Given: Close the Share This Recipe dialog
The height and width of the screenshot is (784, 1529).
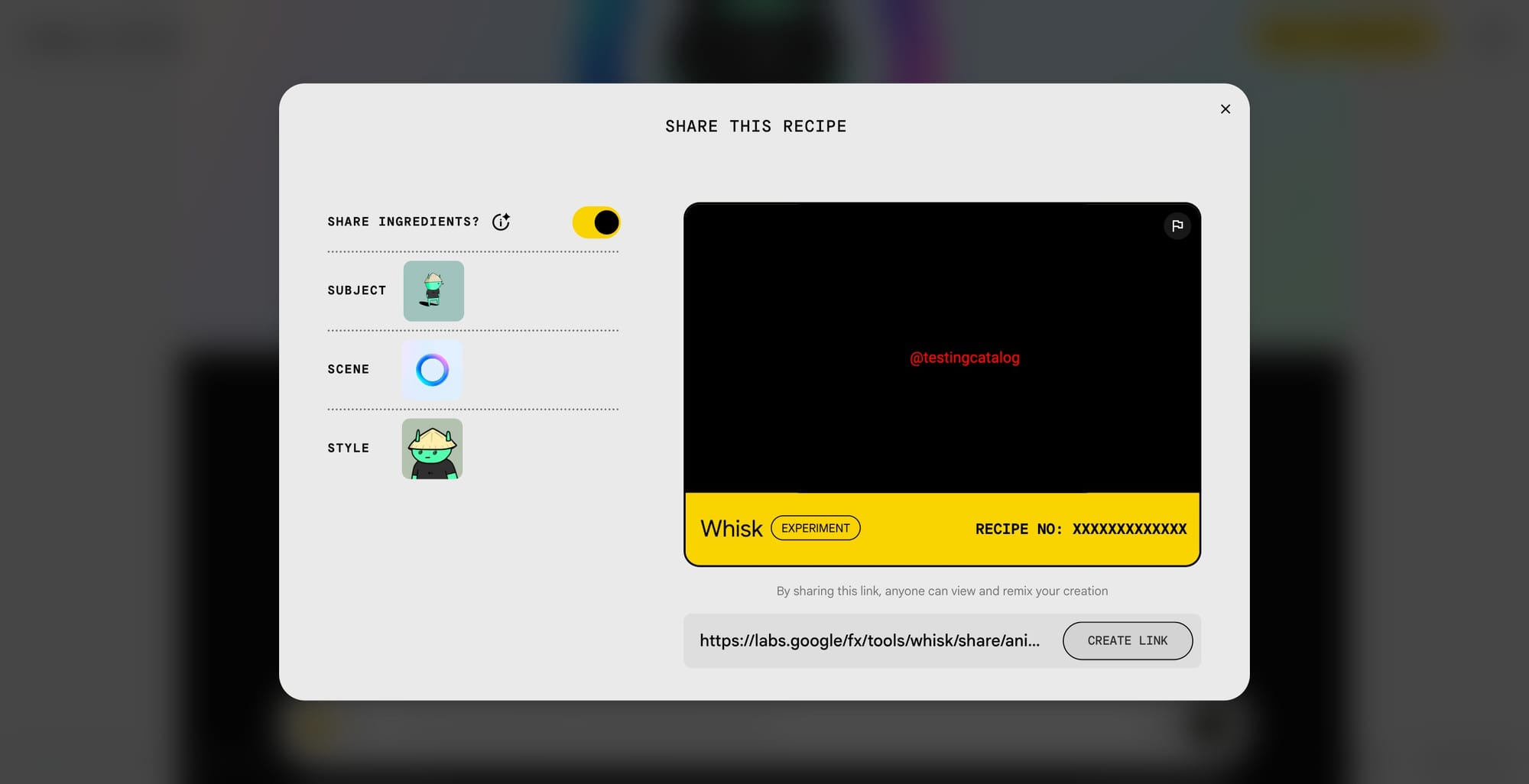Looking at the screenshot, I should [x=1225, y=109].
